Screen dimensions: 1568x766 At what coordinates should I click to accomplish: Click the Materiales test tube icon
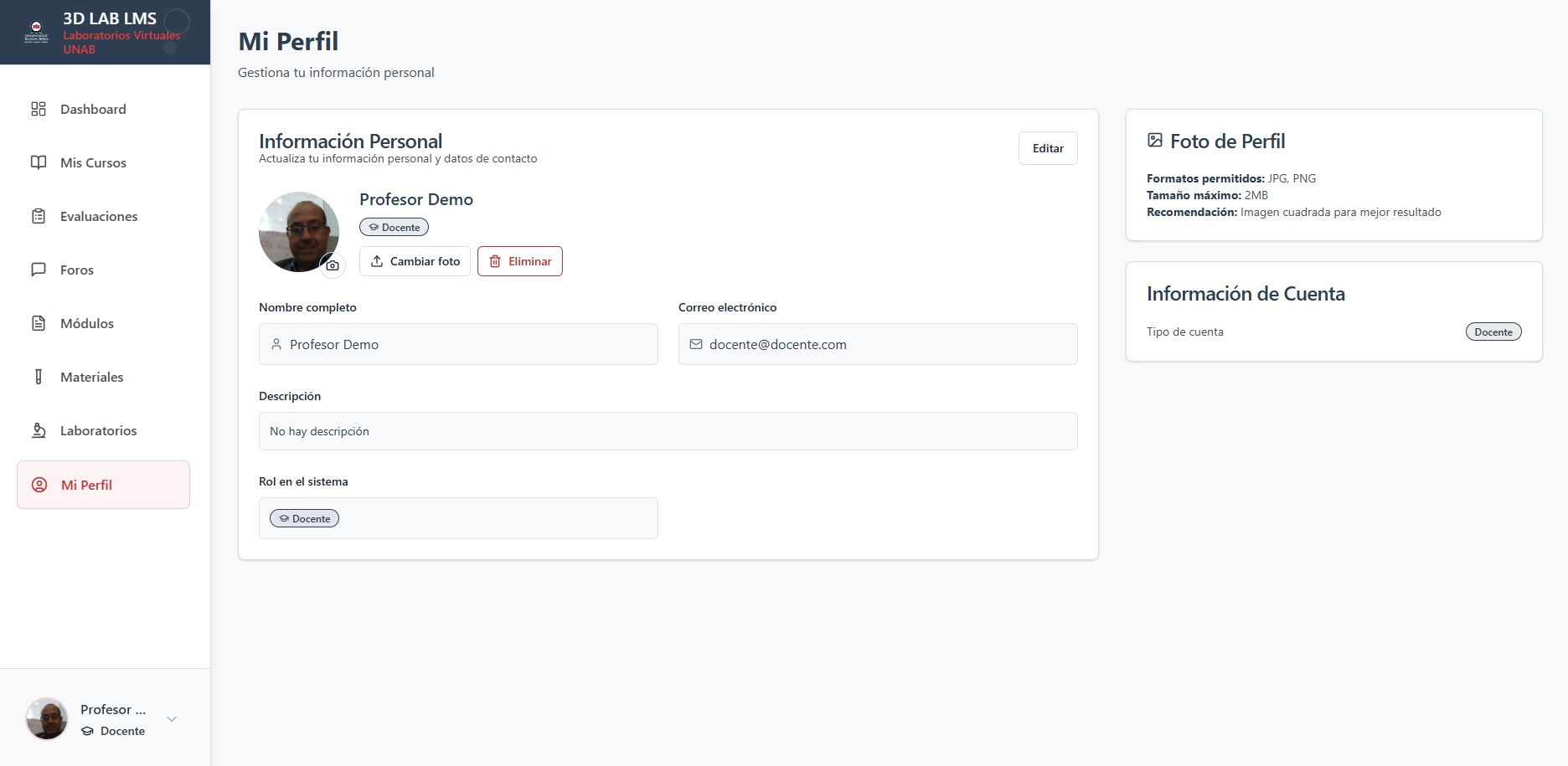click(39, 377)
